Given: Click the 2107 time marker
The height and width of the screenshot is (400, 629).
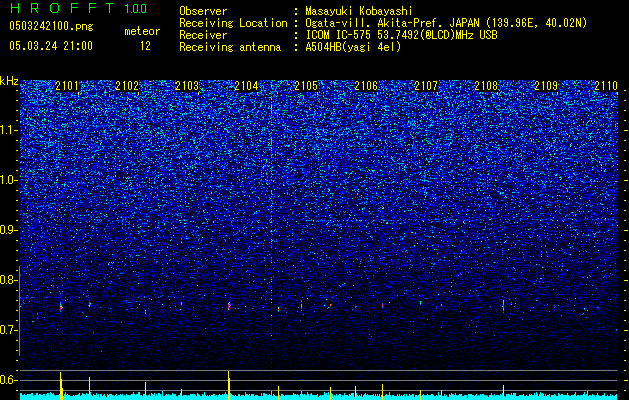Looking at the screenshot, I should (426, 86).
